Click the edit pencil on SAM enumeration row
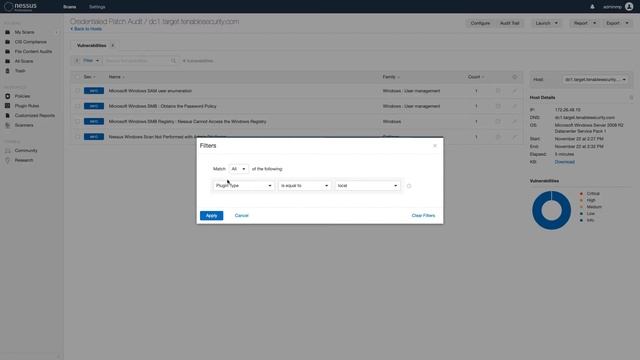 point(514,91)
